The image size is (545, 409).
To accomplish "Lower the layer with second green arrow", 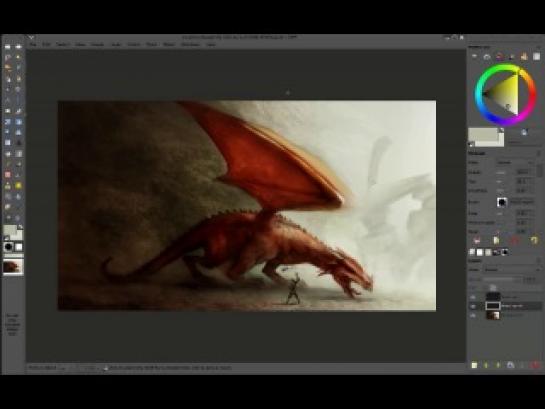I will (498, 365).
